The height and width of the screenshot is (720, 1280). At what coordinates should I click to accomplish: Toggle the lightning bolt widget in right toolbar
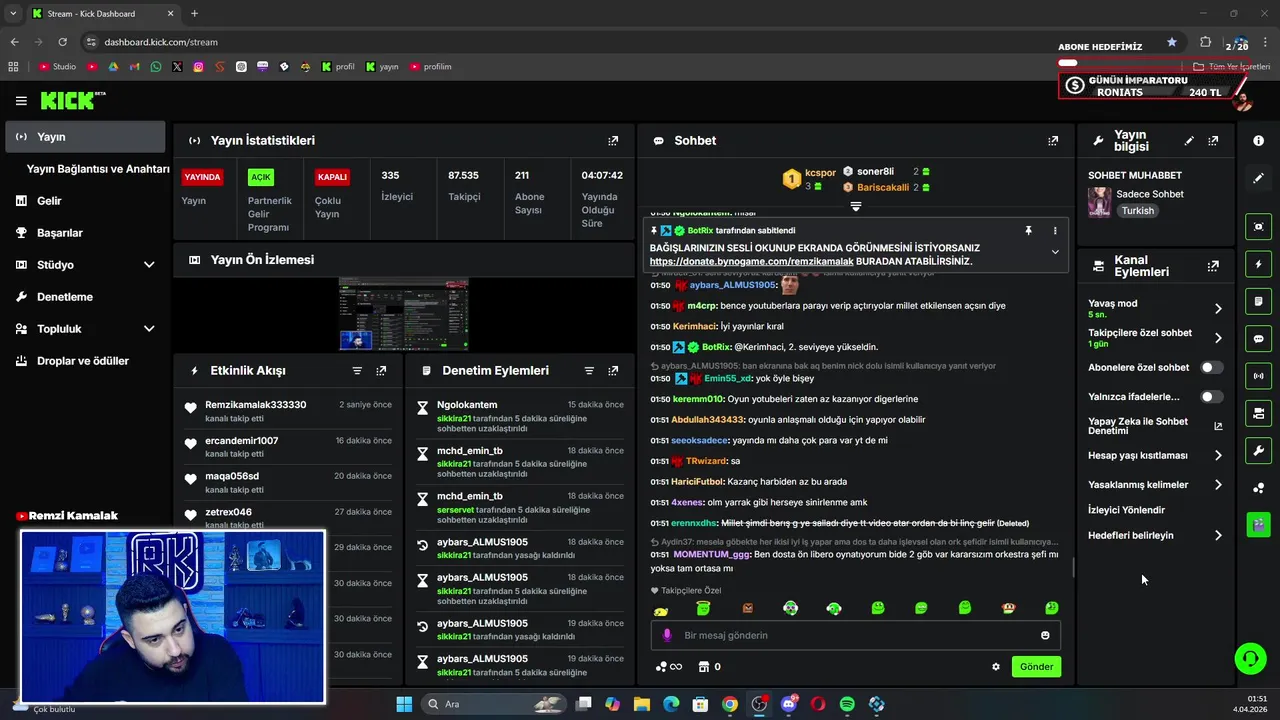1259,264
